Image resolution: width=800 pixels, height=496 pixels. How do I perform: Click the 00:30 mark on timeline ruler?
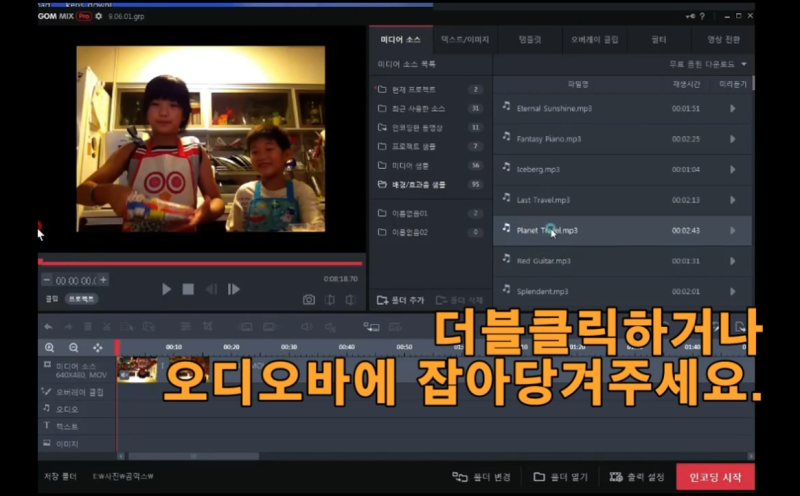289,347
